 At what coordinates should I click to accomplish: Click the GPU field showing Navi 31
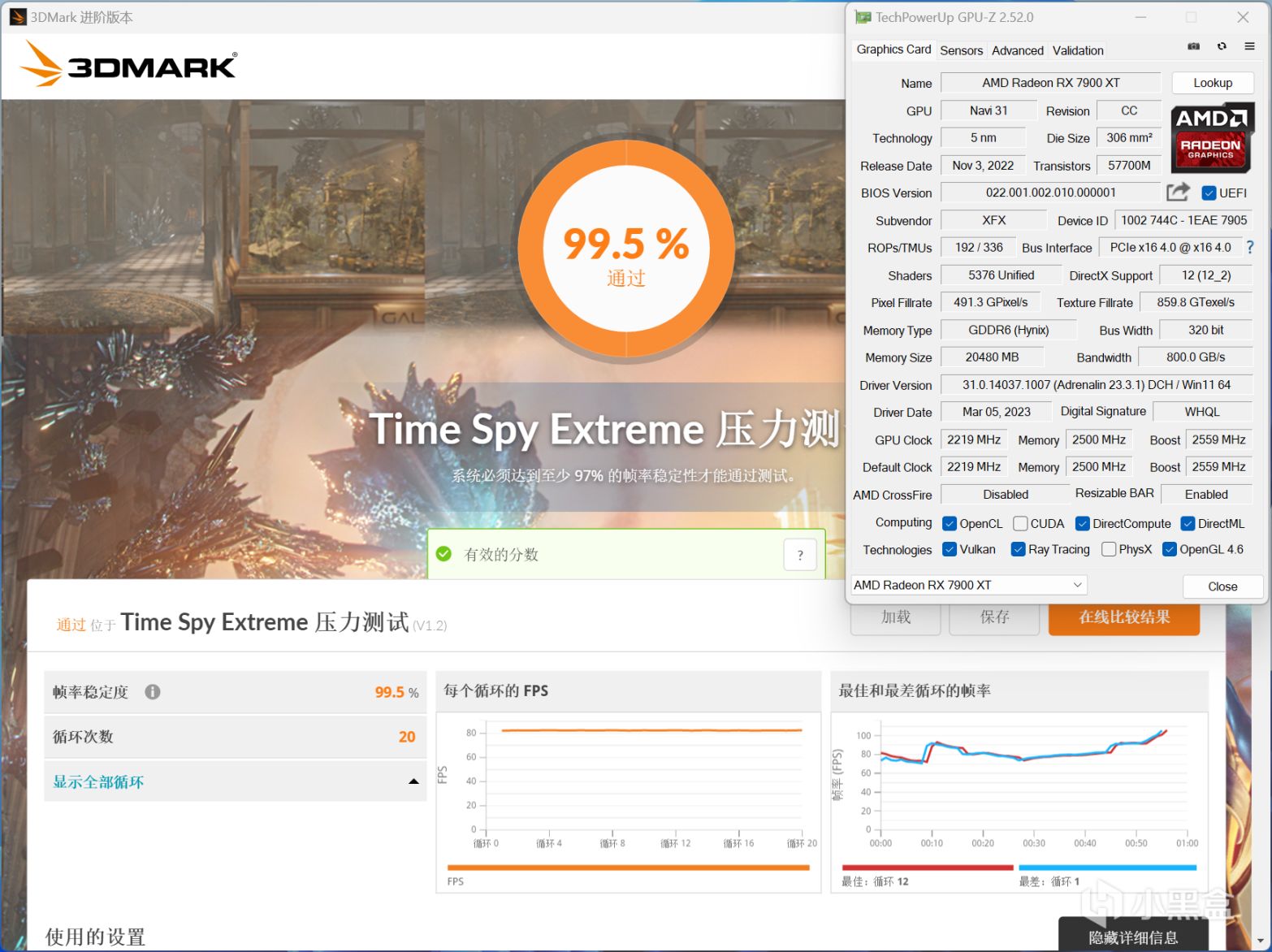[x=989, y=110]
